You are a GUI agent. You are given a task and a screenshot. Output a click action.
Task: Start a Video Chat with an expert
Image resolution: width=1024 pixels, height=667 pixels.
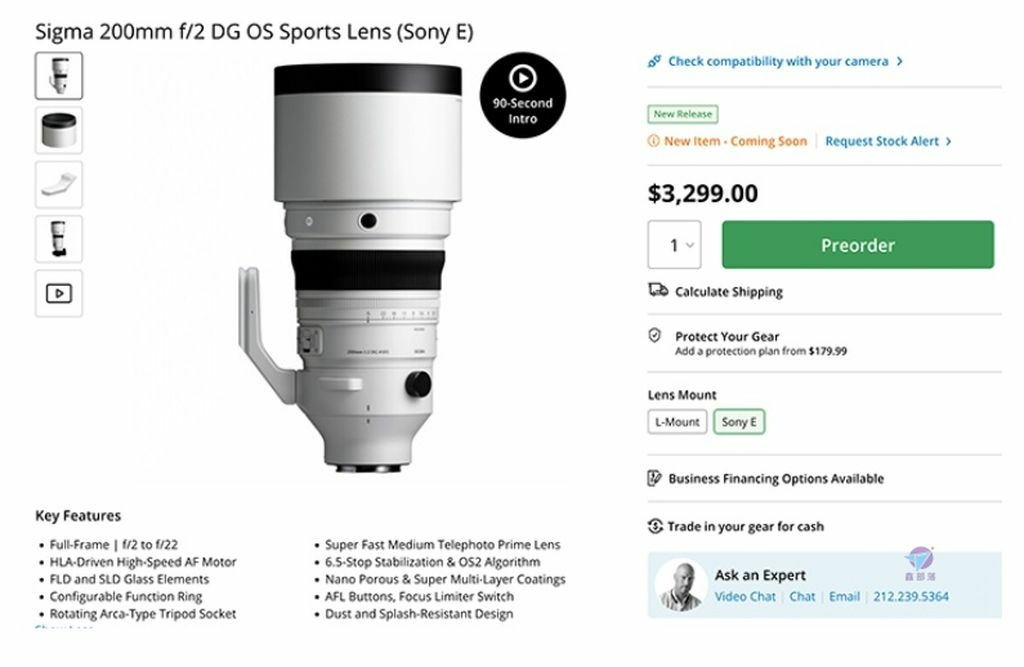pyautogui.click(x=745, y=596)
